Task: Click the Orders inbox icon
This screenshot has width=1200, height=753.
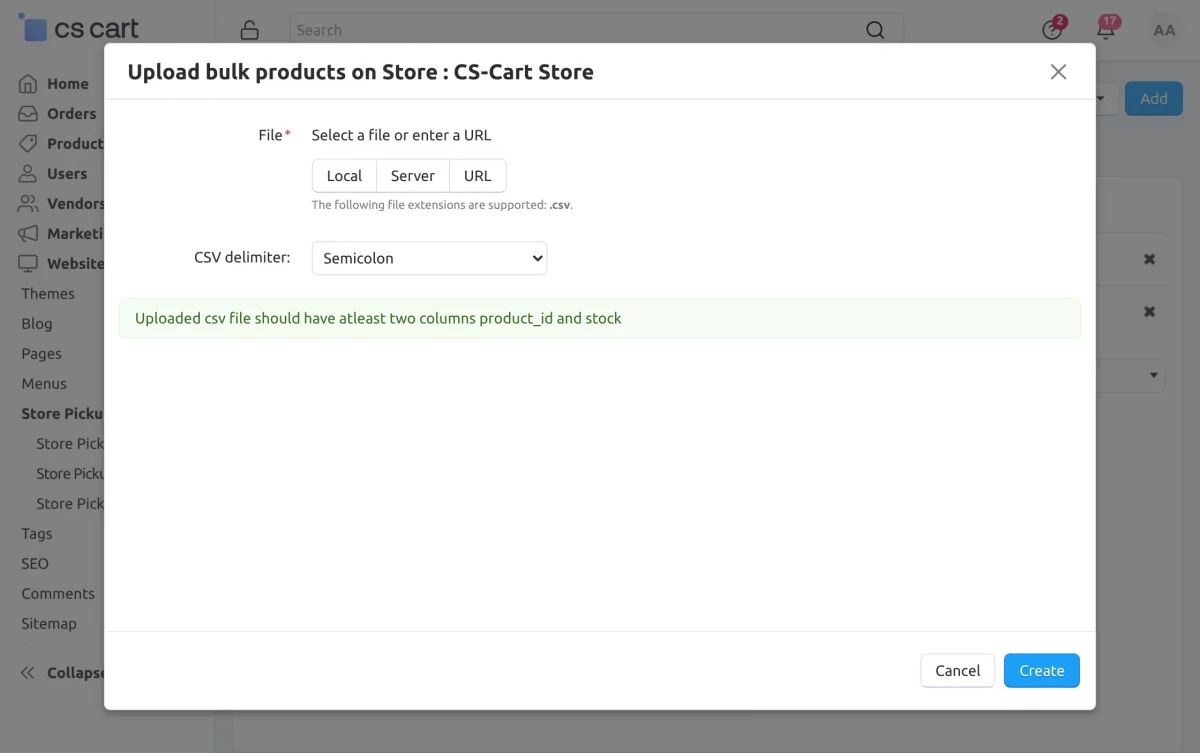Action: point(28,114)
